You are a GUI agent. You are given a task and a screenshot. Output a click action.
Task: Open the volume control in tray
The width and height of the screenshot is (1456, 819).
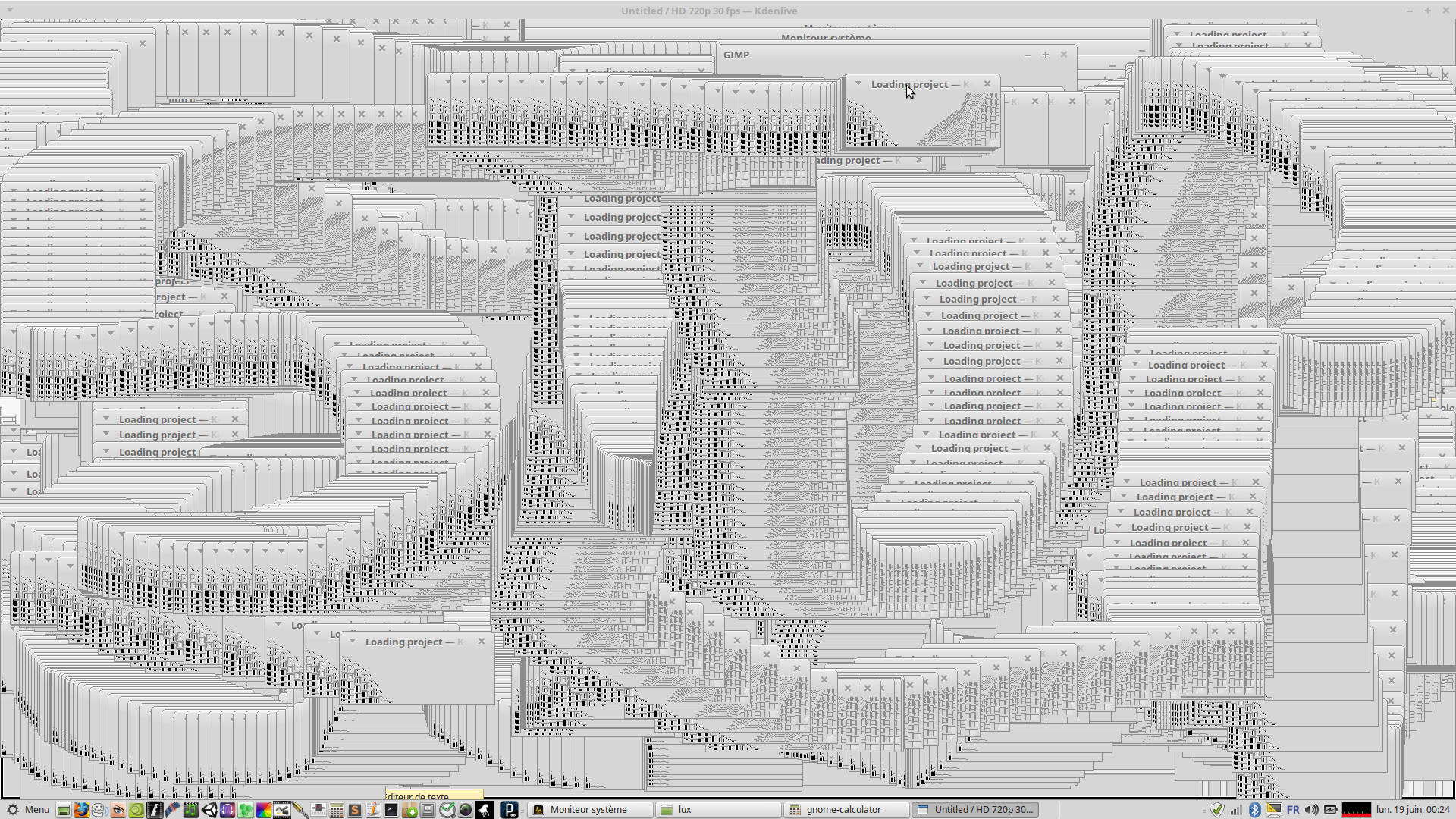tap(1312, 810)
